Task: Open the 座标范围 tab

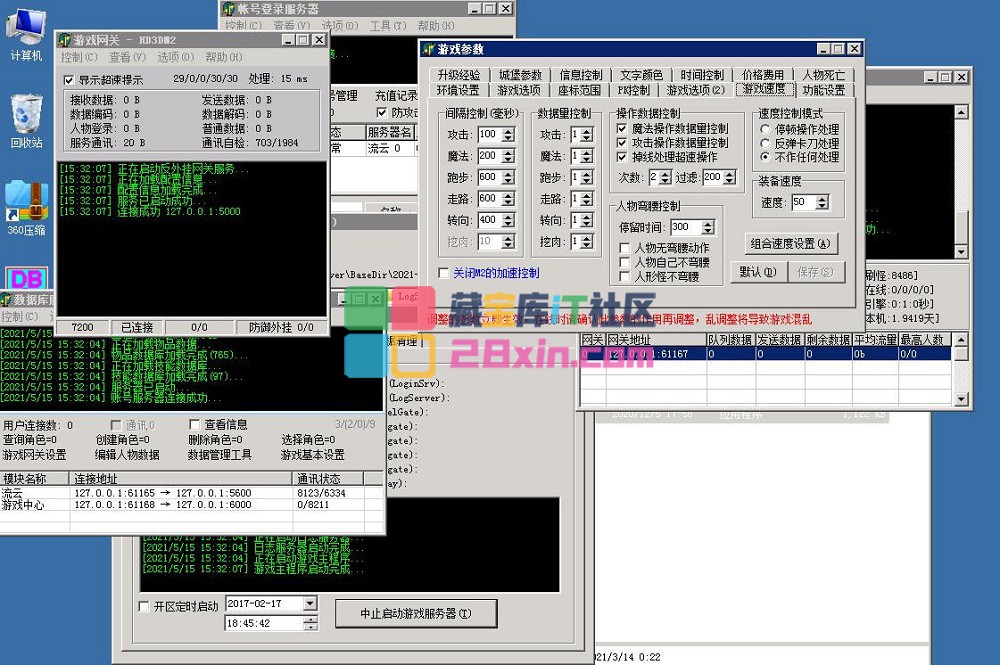Action: point(579,90)
